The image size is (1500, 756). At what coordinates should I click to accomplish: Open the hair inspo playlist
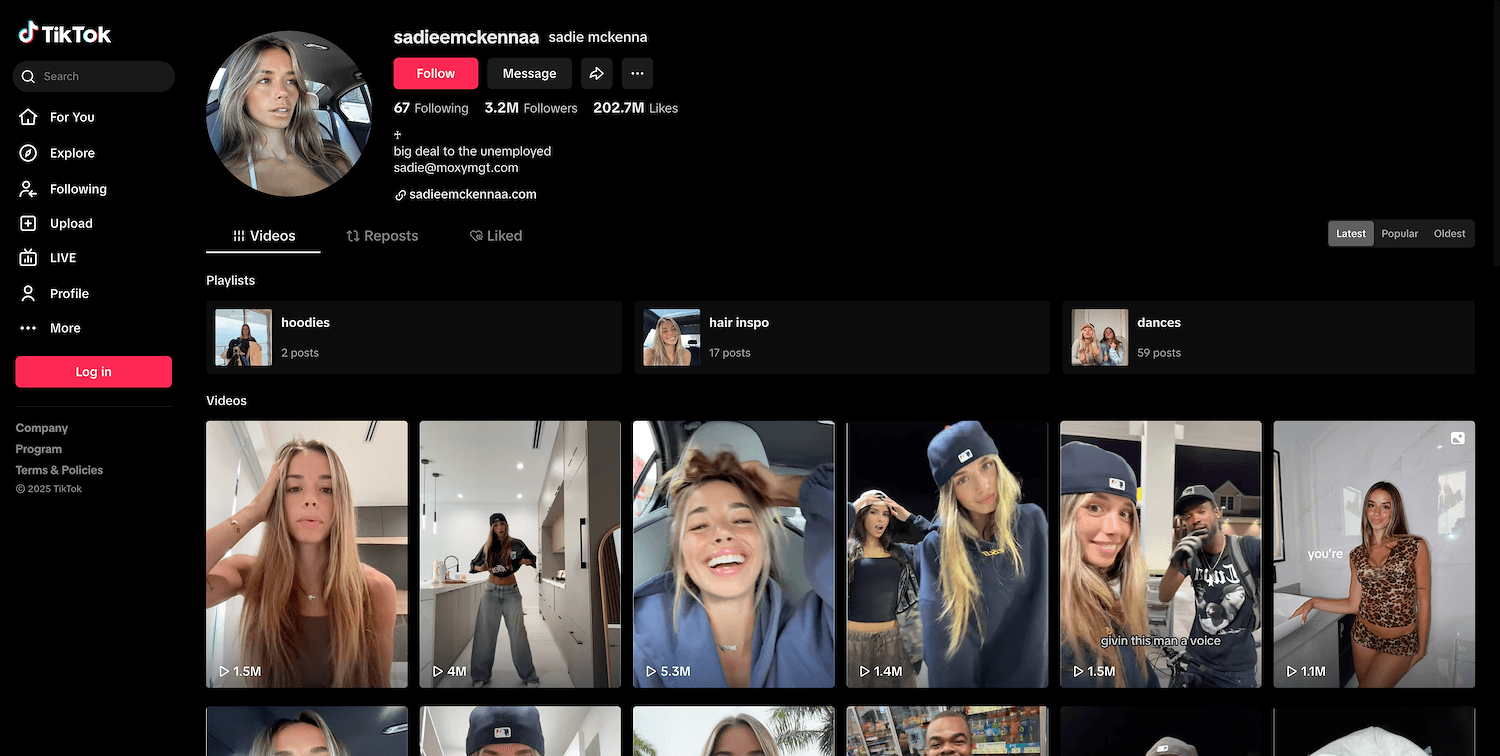(841, 337)
